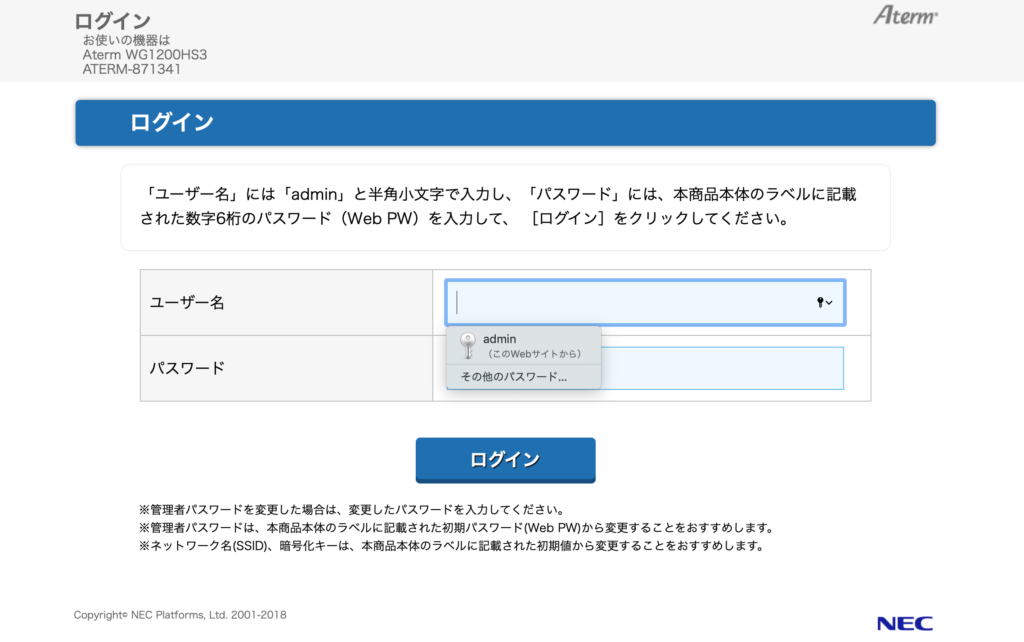Screen dimensions: 1024x642
Task: Click the パスワード row label
Action: coord(187,368)
